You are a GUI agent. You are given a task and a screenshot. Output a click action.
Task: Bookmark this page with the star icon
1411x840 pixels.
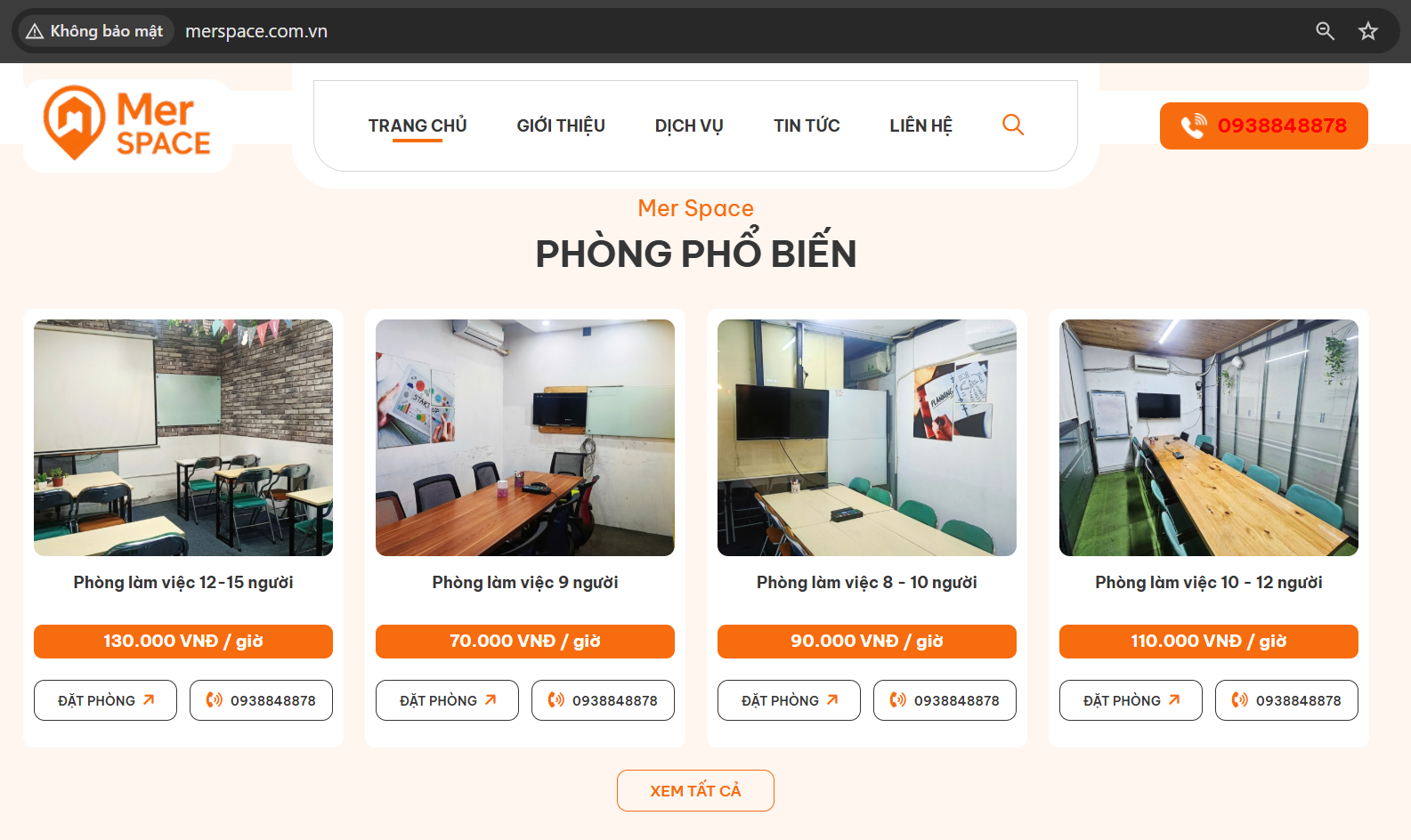coord(1367,31)
